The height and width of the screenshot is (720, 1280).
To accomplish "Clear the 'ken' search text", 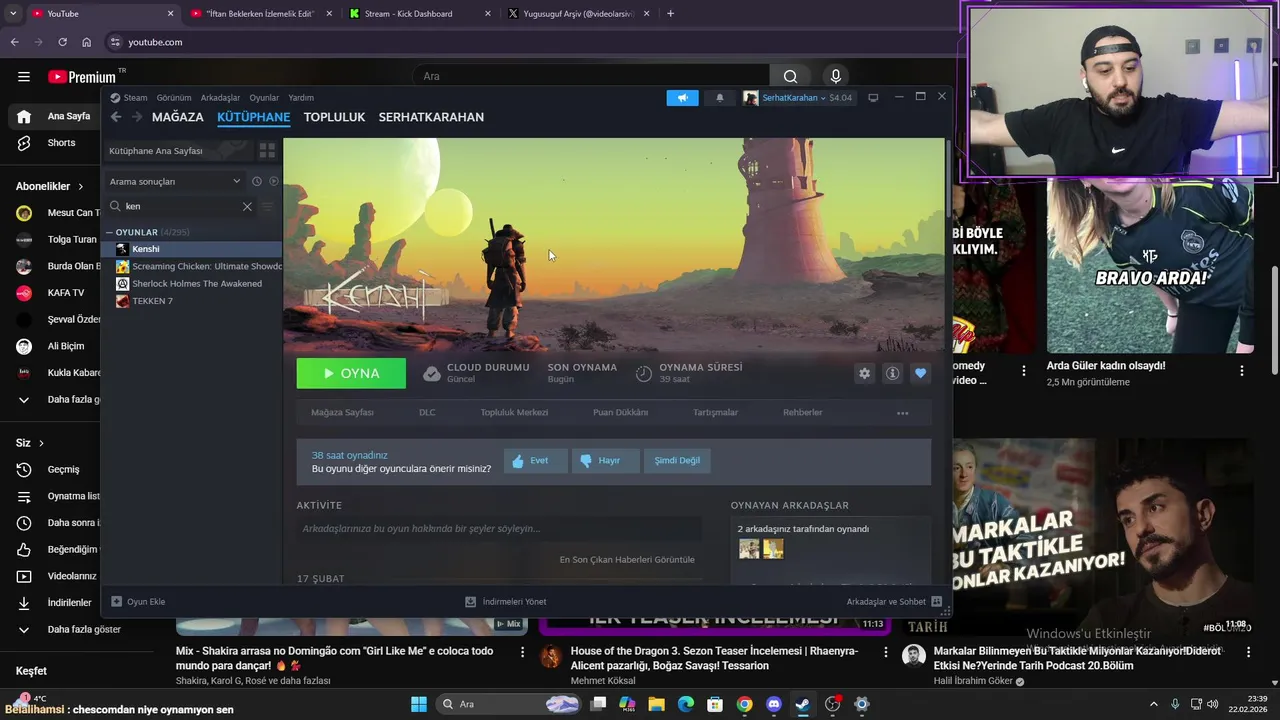I will [247, 206].
